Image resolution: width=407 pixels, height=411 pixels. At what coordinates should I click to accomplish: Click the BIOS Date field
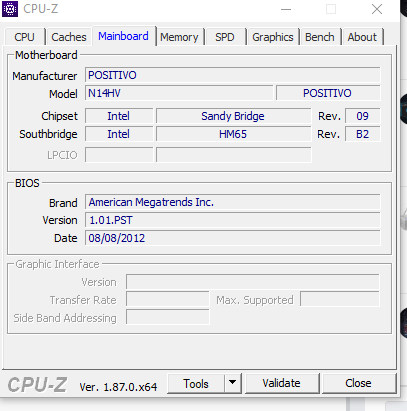pyautogui.click(x=233, y=238)
